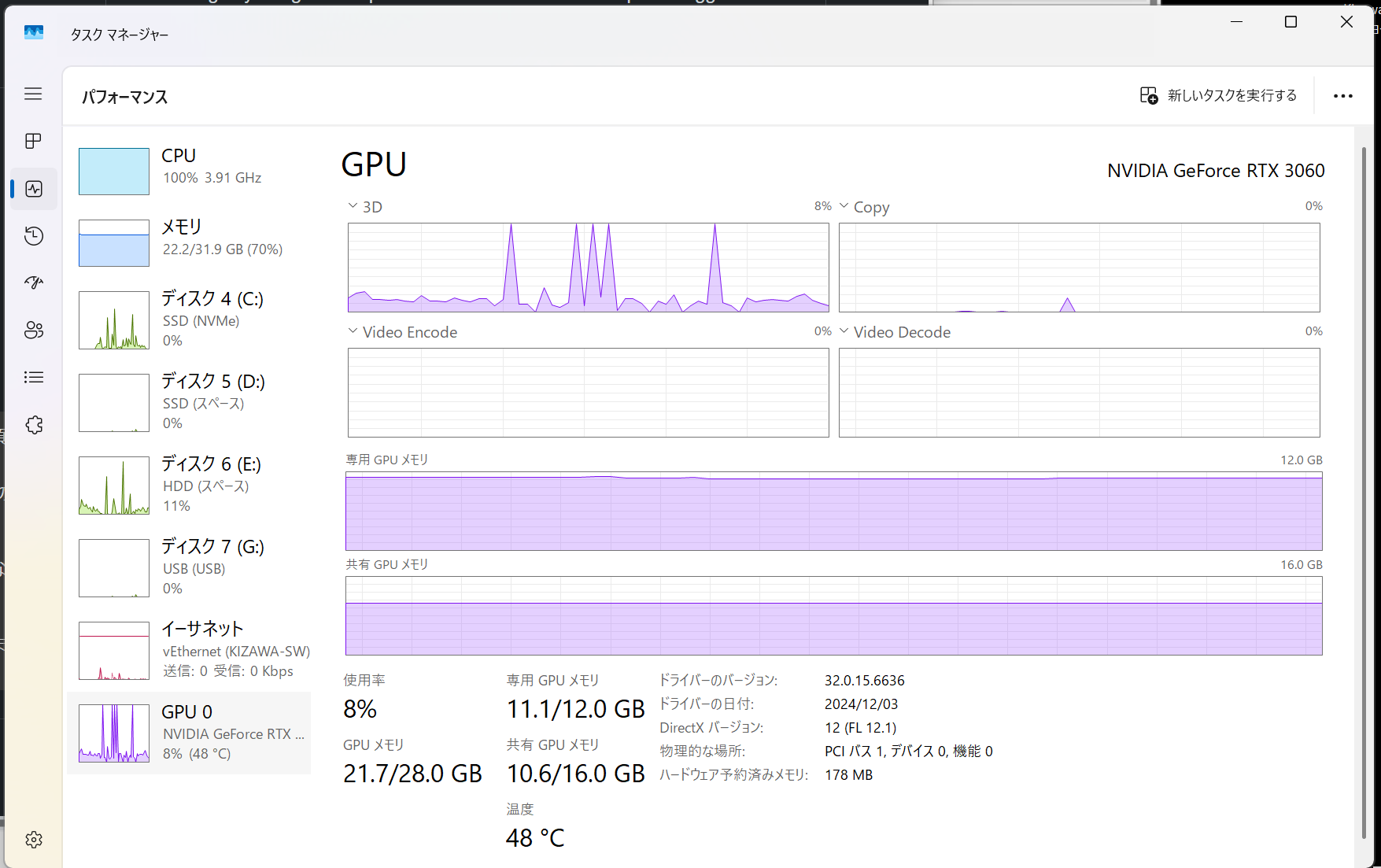Image resolution: width=1381 pixels, height=868 pixels.
Task: Select the イーサネット network item
Action: click(189, 650)
